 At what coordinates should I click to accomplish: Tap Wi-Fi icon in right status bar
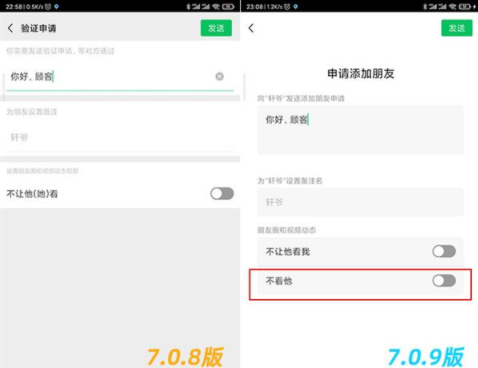click(453, 6)
